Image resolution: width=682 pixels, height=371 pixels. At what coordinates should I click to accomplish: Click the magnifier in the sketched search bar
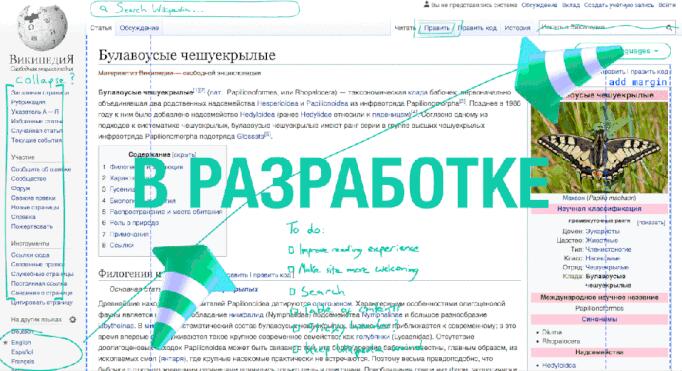pos(104,9)
